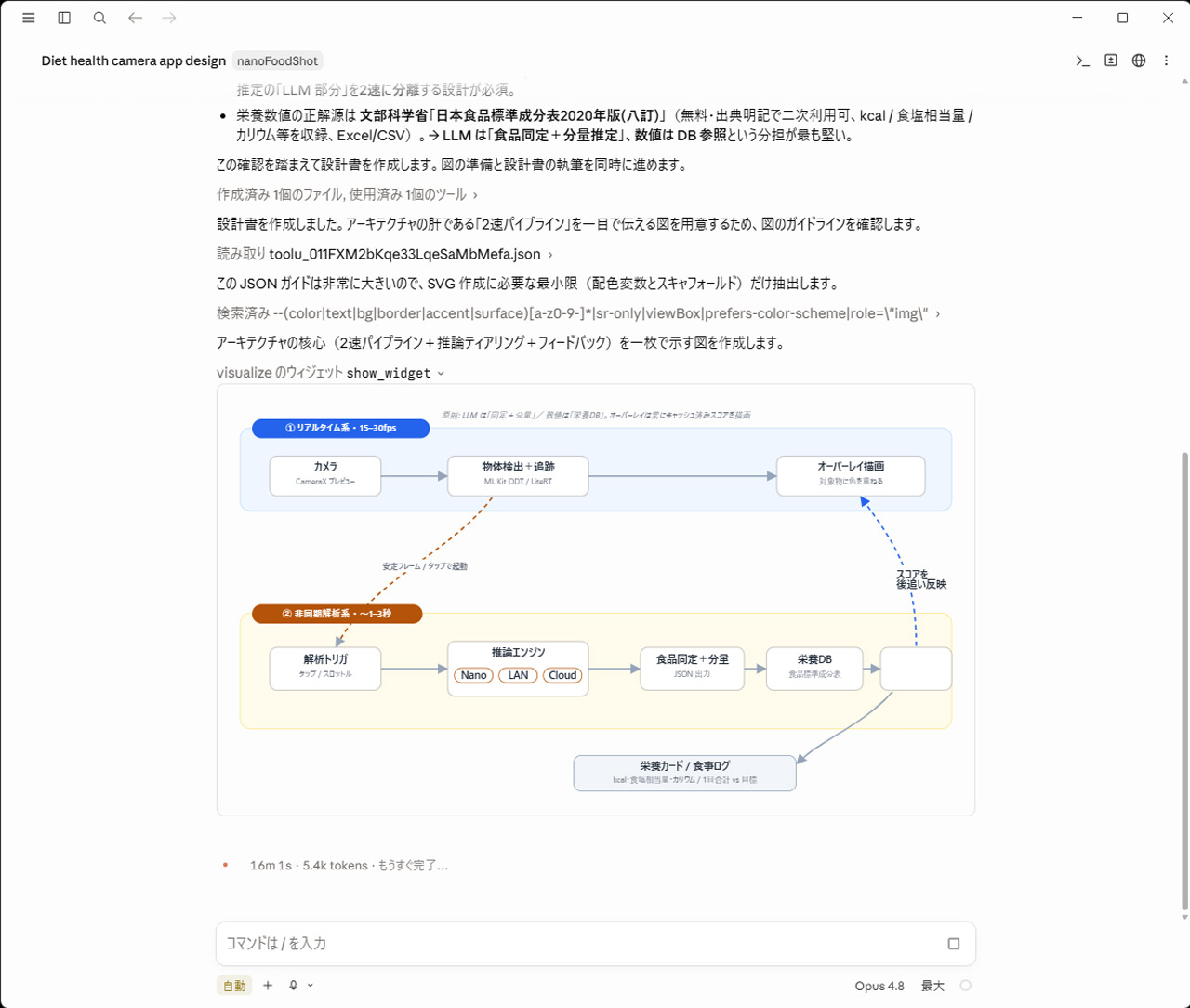Viewport: 1190px width, 1008px height.
Task: Click the スコアを後追い反映 label
Action: coord(920,579)
